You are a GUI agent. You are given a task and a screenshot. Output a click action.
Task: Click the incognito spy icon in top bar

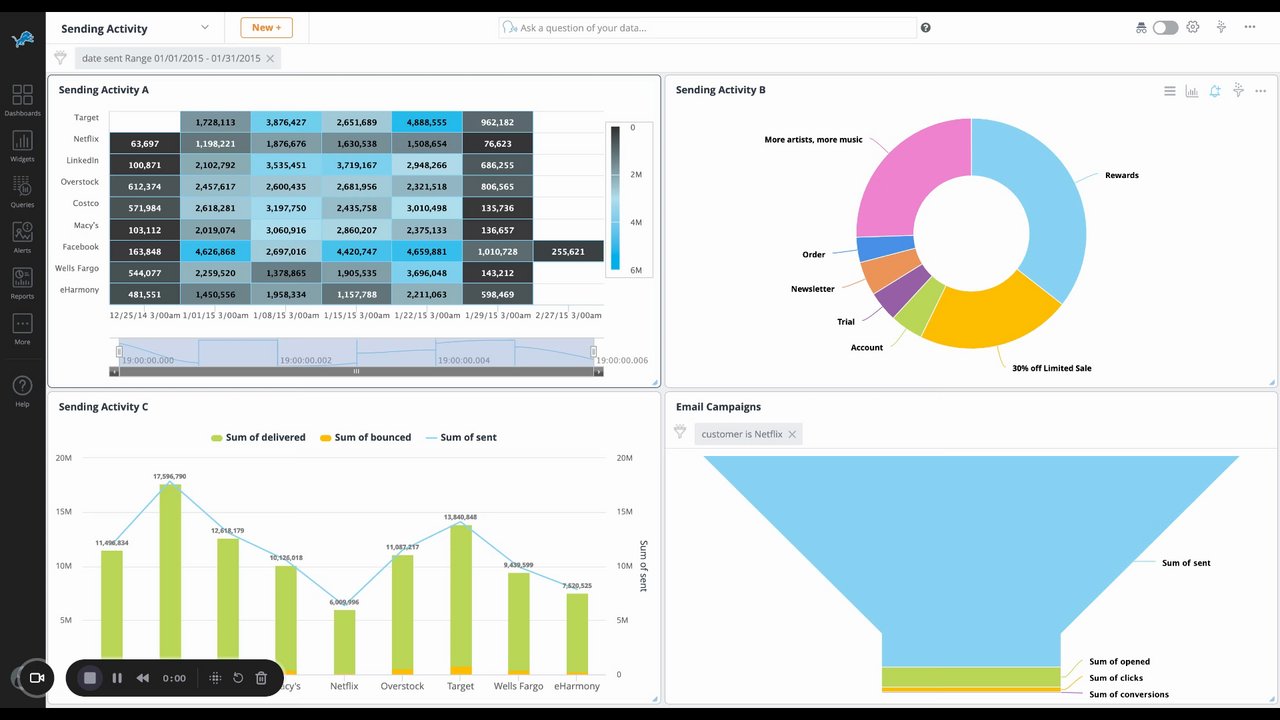coord(1141,28)
